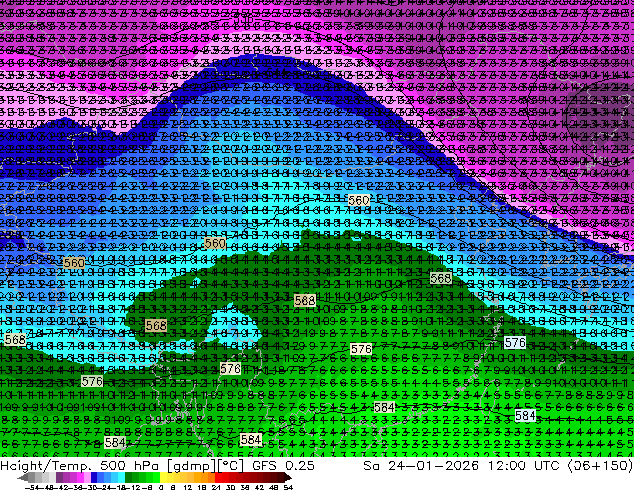Select the darkest purple swatch in the legend

(59, 477)
